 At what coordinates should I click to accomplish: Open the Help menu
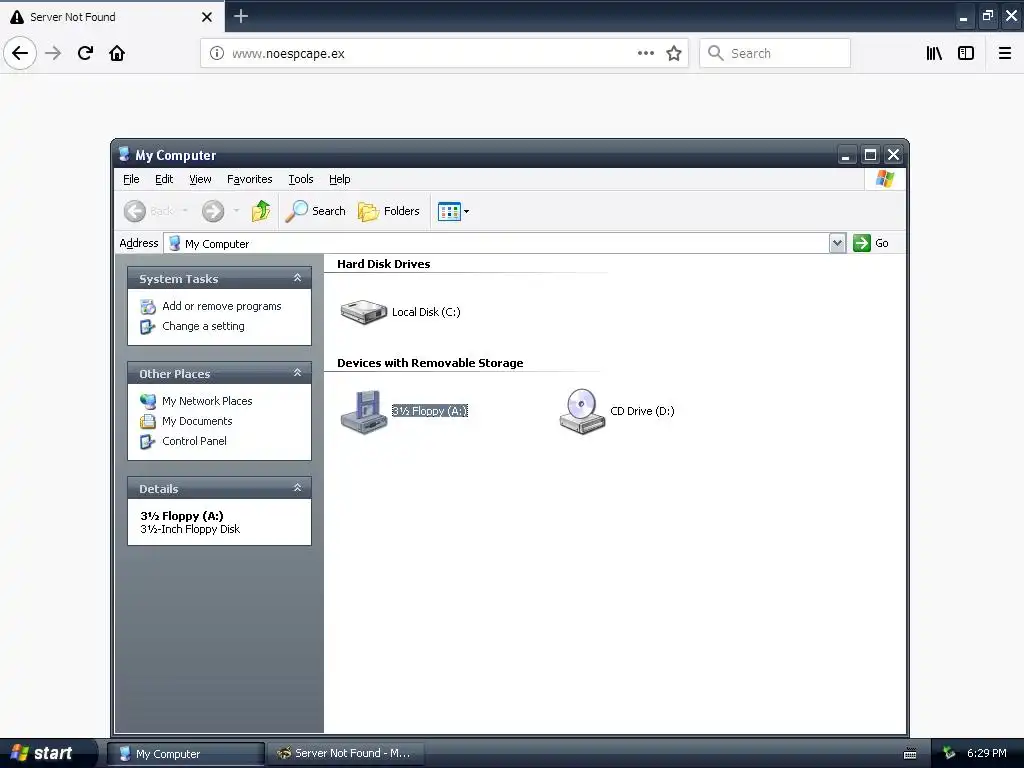tap(340, 179)
